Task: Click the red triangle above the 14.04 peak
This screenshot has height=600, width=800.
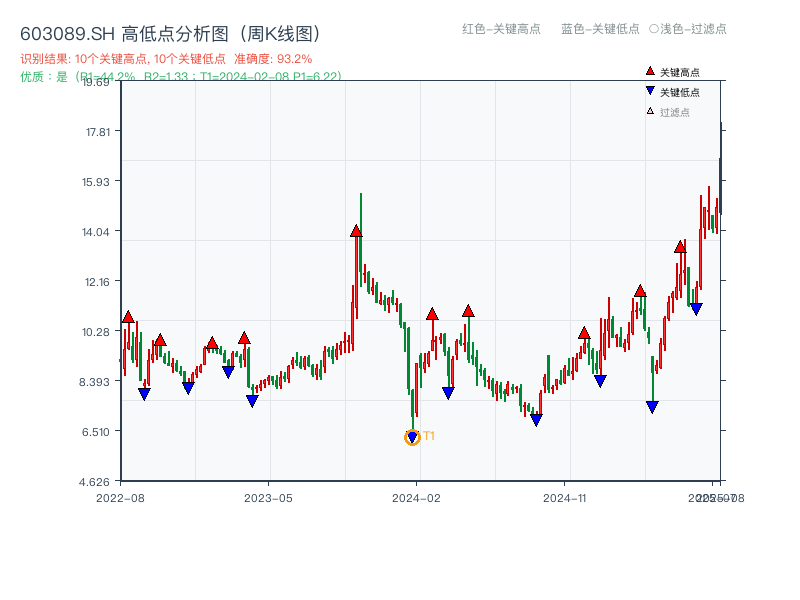Action: tap(356, 232)
